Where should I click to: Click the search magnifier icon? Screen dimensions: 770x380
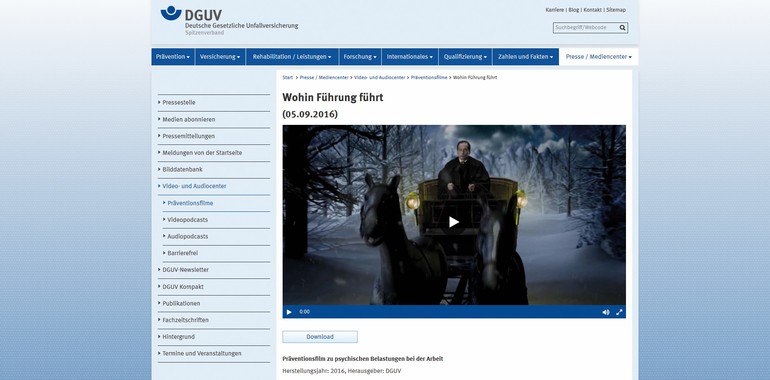622,28
